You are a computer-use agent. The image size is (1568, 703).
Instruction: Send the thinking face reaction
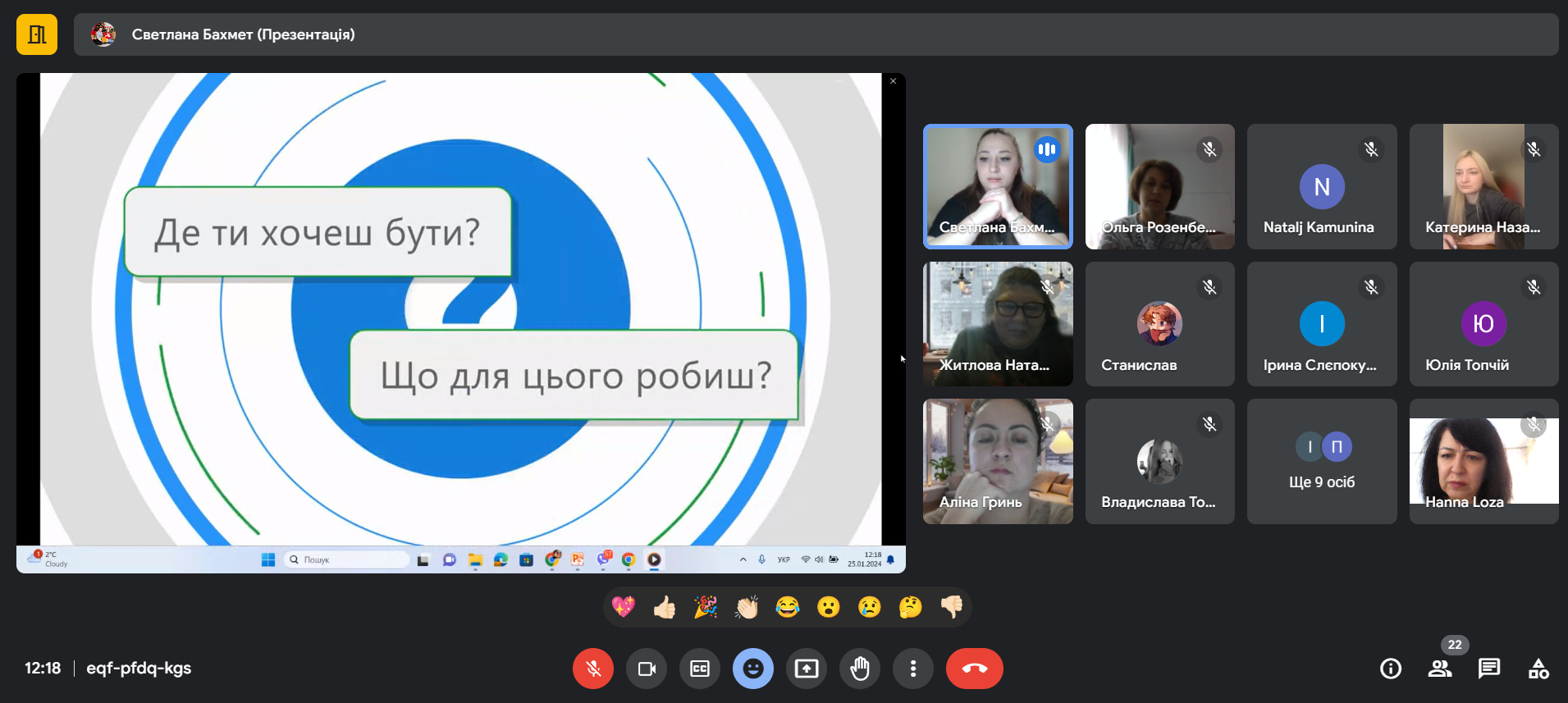point(910,607)
